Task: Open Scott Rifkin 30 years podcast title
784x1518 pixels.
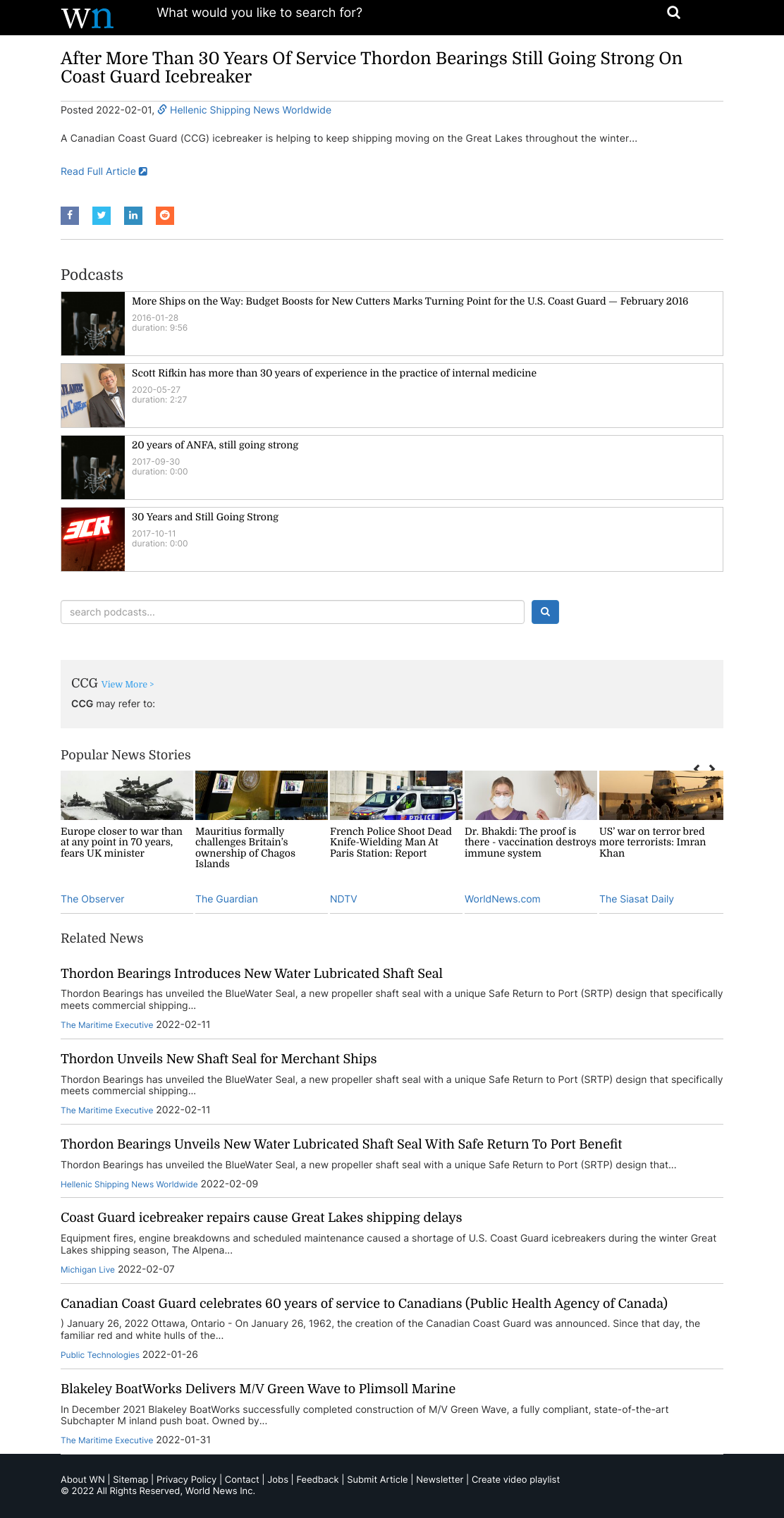Action: (x=334, y=373)
